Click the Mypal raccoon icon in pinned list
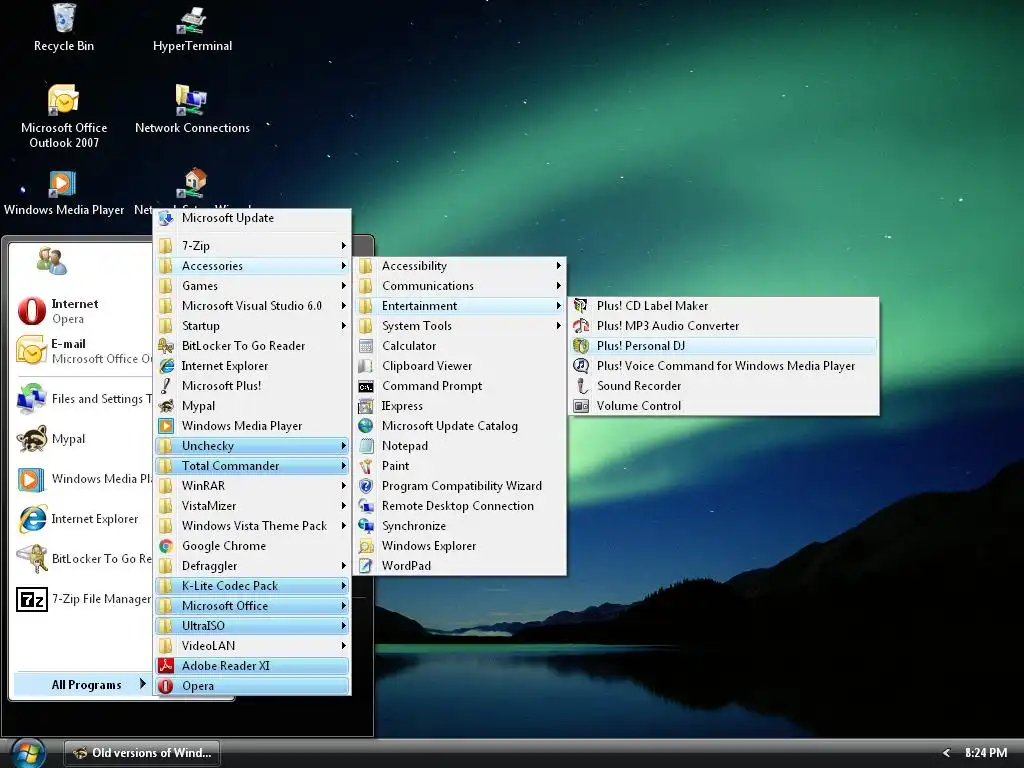1024x768 pixels. [31, 439]
